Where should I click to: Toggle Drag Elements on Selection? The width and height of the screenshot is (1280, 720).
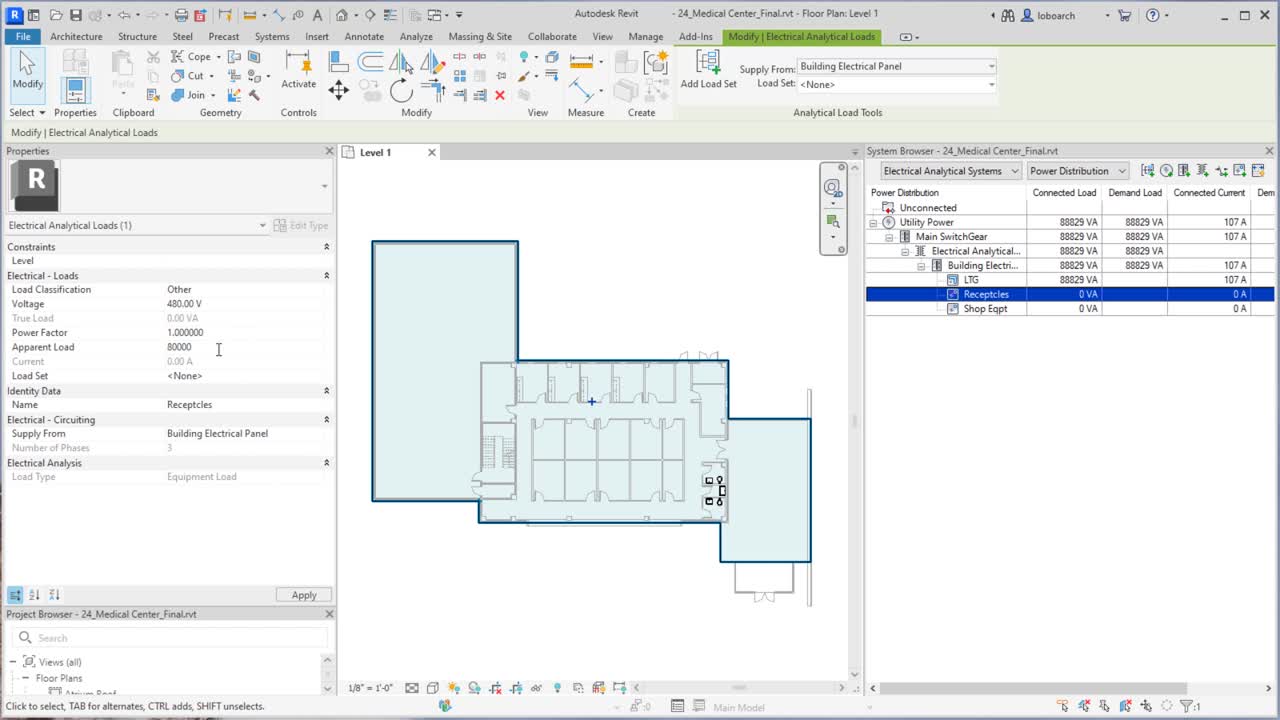[1146, 706]
